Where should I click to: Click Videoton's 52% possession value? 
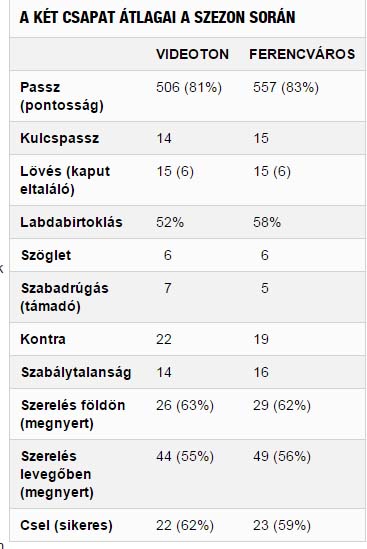[x=170, y=222]
